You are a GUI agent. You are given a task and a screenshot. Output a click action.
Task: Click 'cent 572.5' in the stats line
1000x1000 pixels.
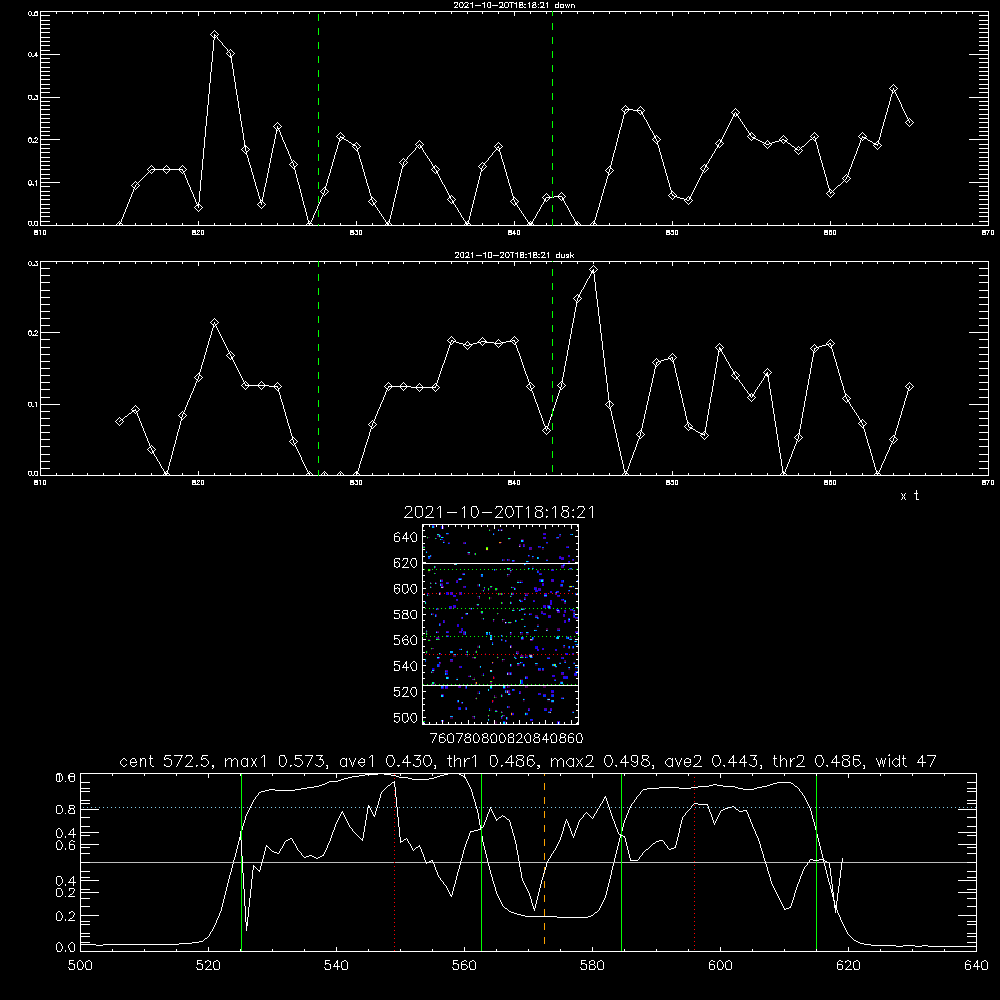(165, 761)
